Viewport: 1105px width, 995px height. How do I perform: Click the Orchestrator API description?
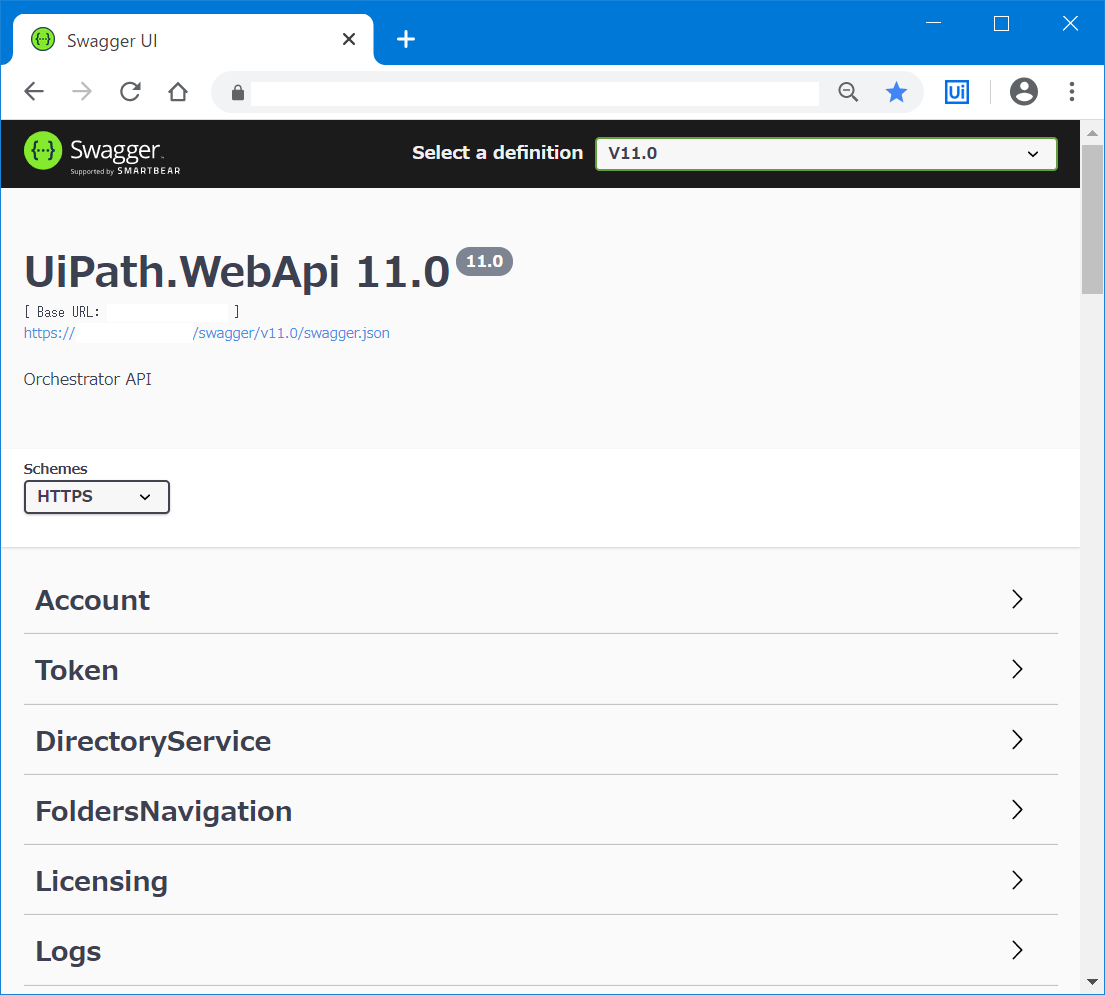pos(87,379)
